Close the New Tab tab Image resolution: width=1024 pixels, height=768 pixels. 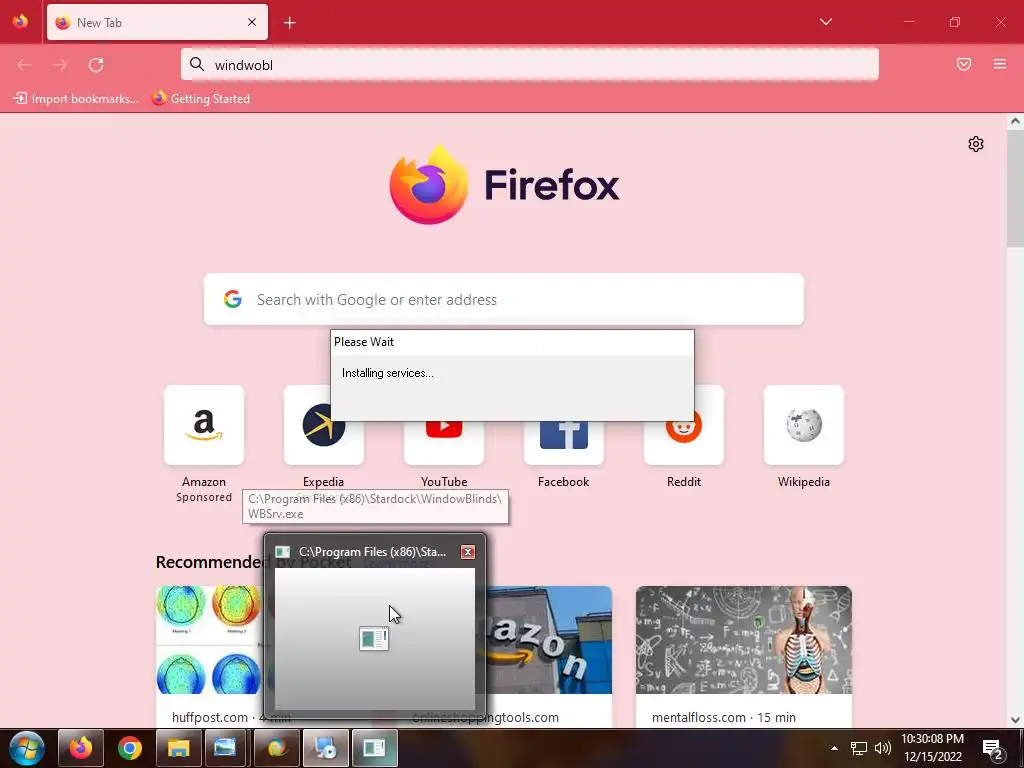point(252,22)
